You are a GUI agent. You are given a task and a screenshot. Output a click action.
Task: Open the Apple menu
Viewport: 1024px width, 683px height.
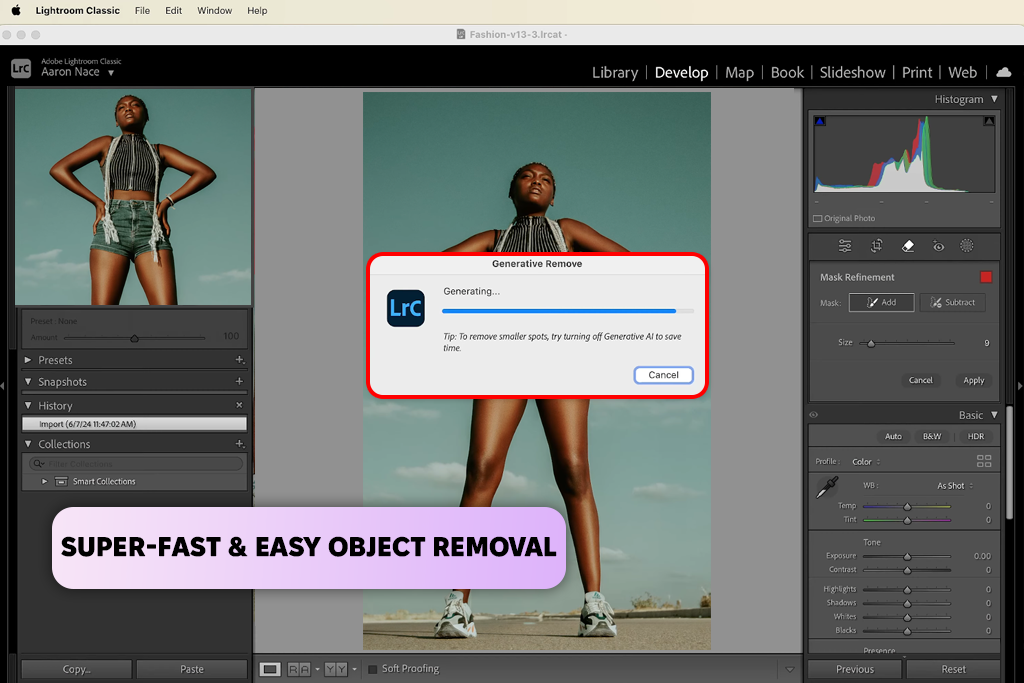[16, 10]
